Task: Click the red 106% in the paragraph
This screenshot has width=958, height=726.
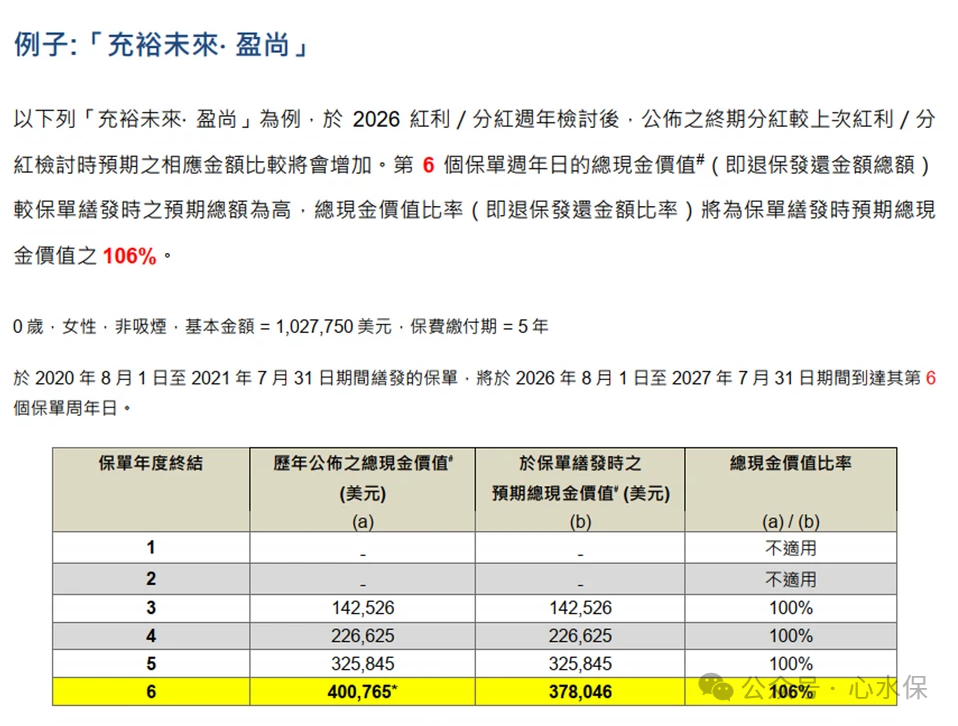Action: (130, 256)
